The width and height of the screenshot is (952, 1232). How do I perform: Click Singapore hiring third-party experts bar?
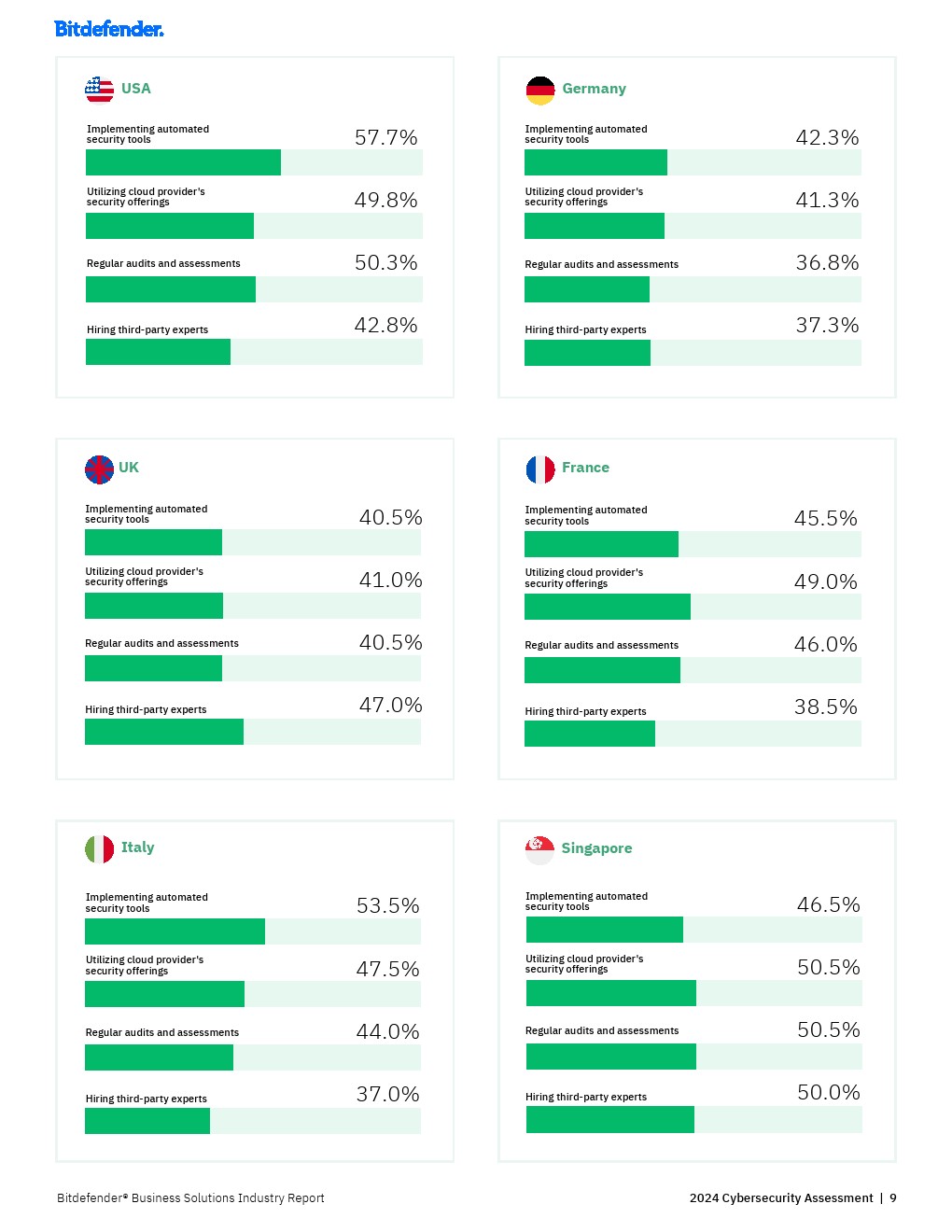coord(610,1120)
